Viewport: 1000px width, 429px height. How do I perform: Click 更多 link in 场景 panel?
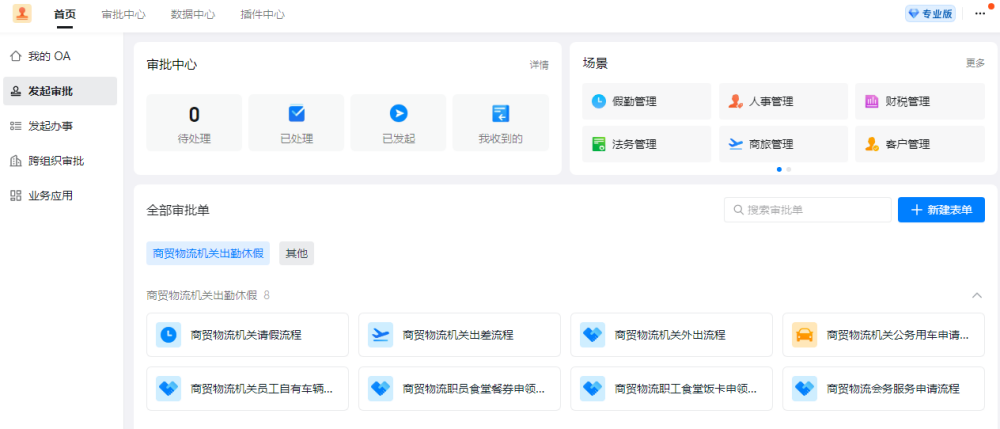[x=975, y=63]
